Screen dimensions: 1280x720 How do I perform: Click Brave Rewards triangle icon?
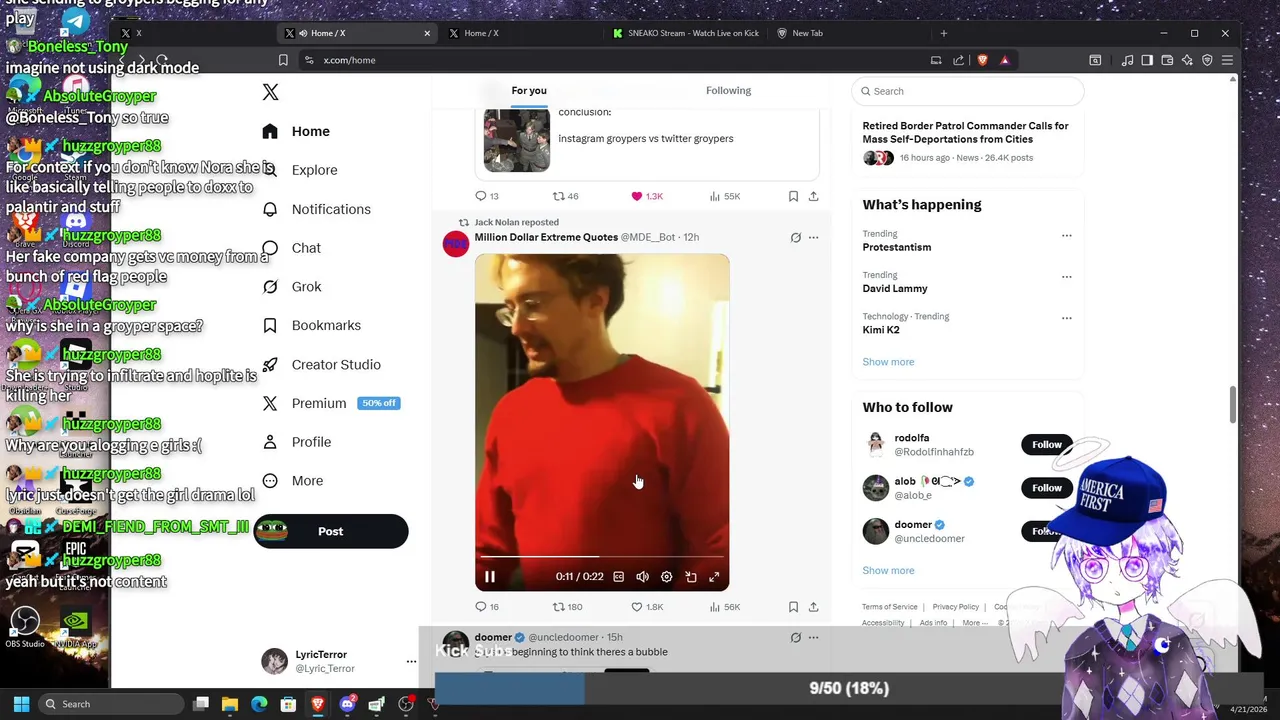click(1004, 60)
